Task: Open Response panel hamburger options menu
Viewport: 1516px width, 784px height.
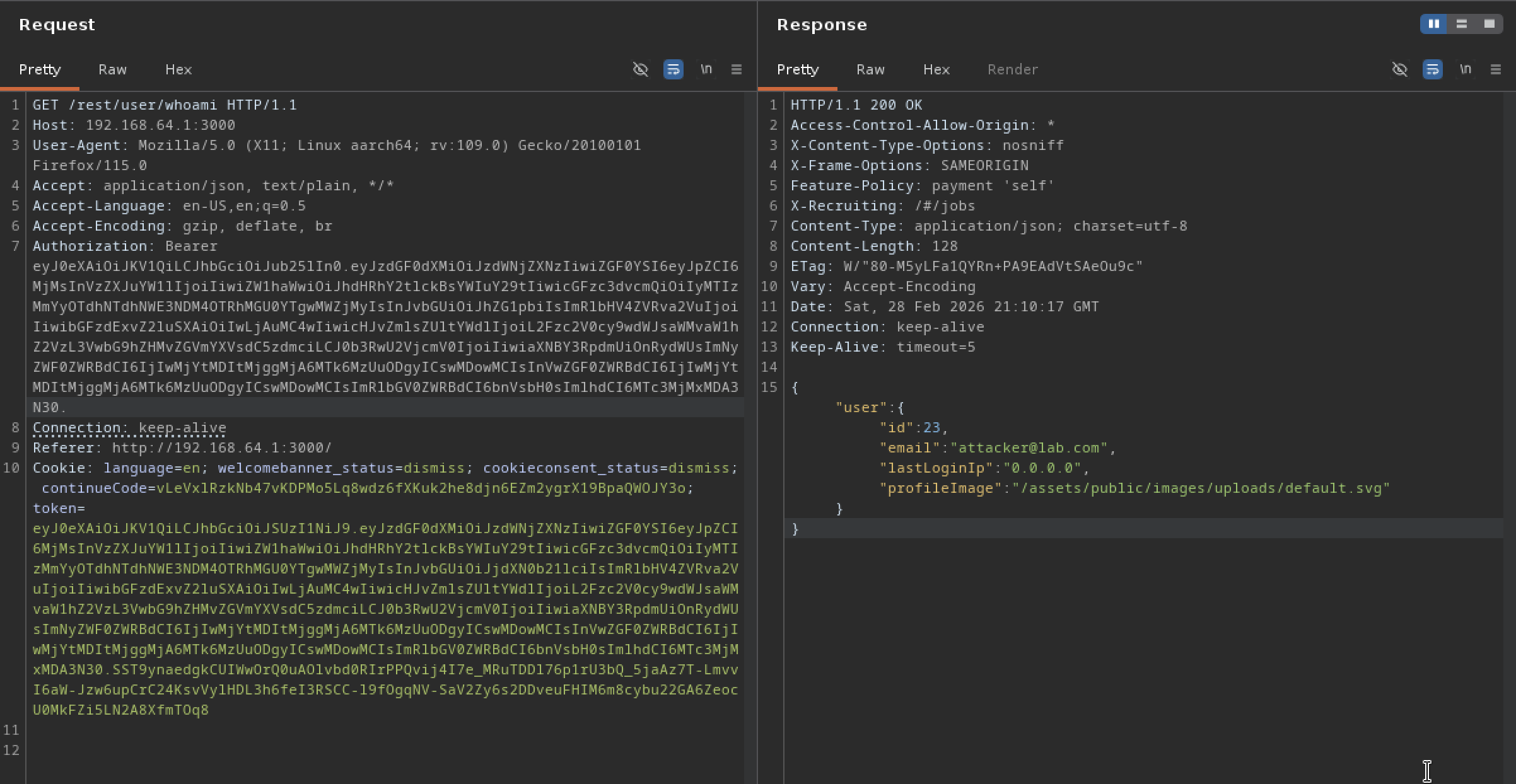Action: 1495,69
